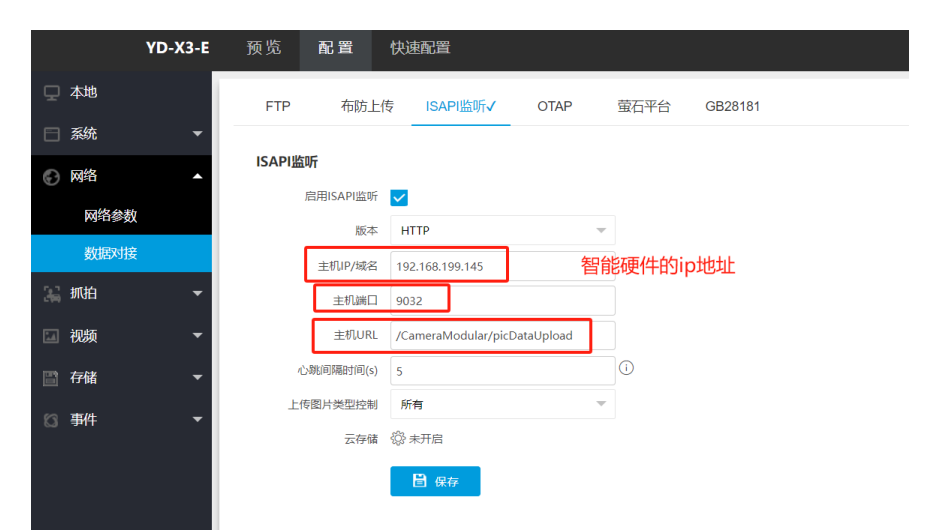
Task: Switch to the GB28181 tab
Action: pos(732,106)
